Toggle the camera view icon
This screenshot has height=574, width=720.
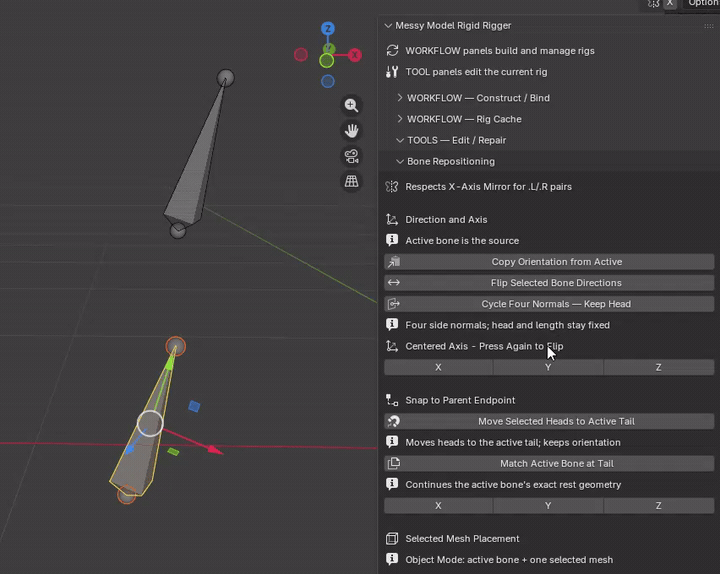351,156
